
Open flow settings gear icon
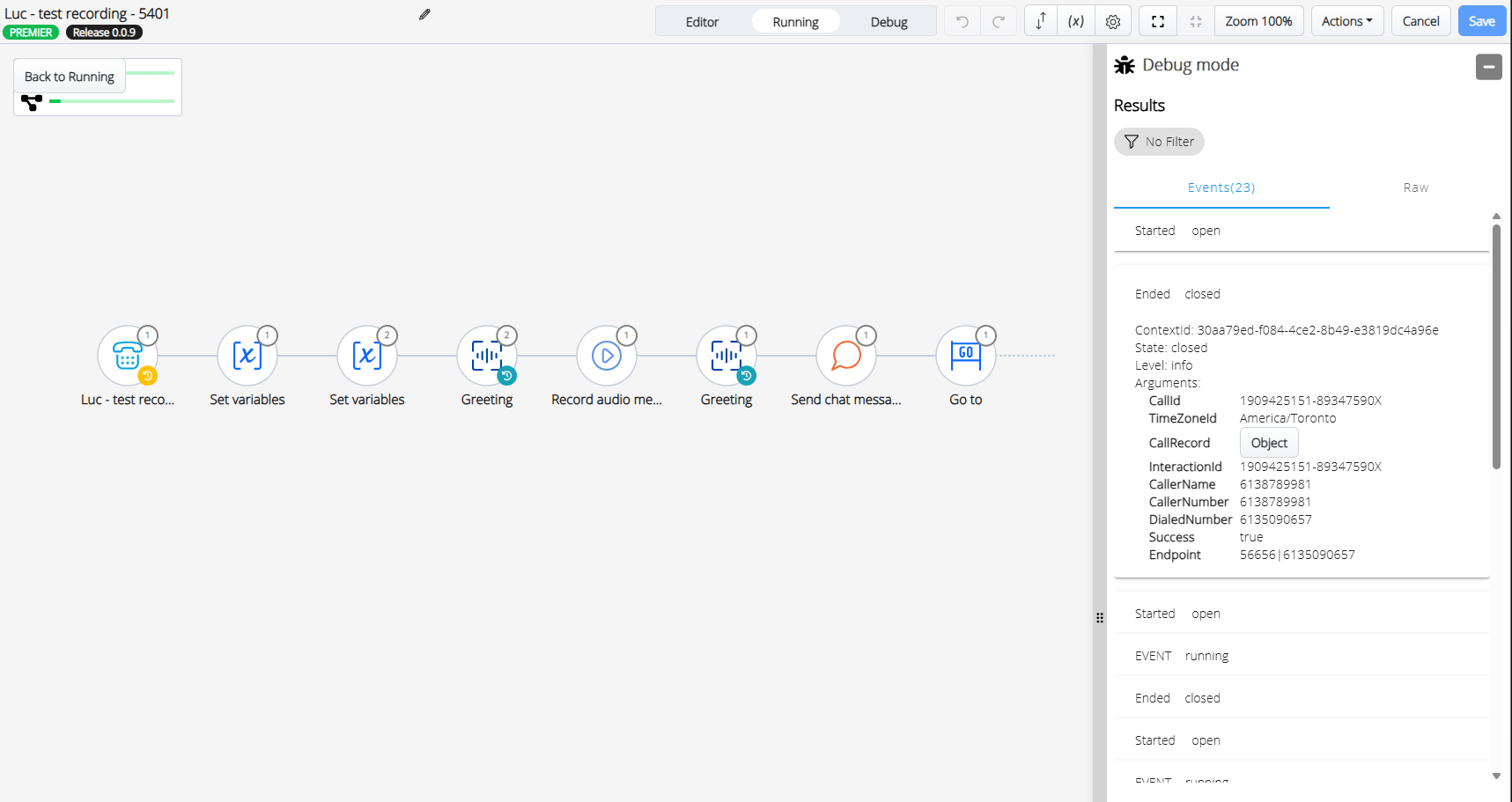[x=1113, y=21]
